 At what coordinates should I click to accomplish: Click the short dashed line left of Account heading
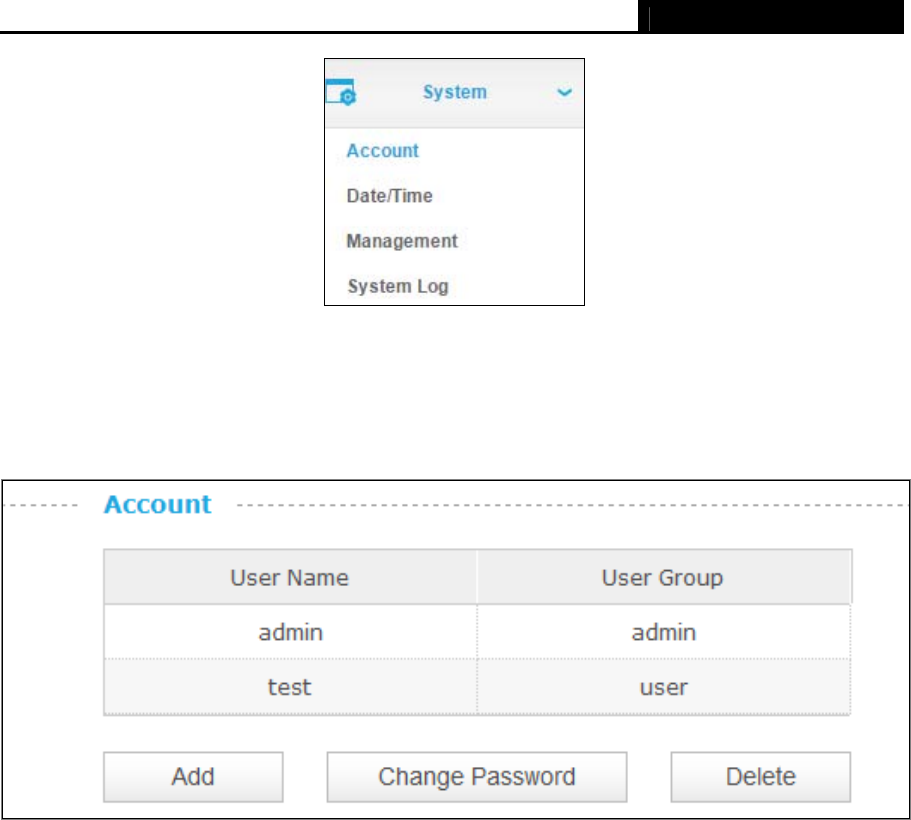(44, 505)
